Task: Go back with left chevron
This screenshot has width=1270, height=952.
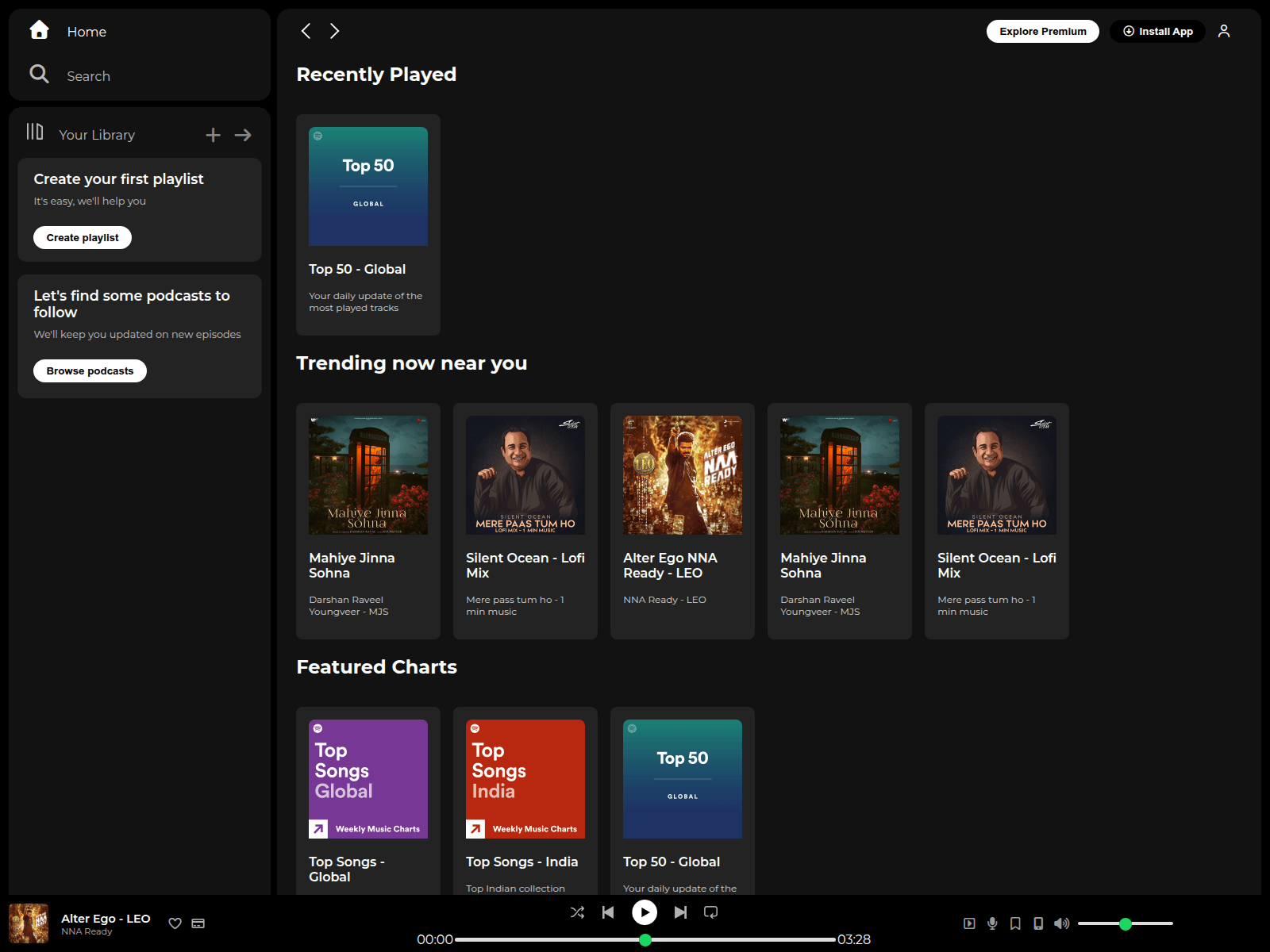Action: 306,31
